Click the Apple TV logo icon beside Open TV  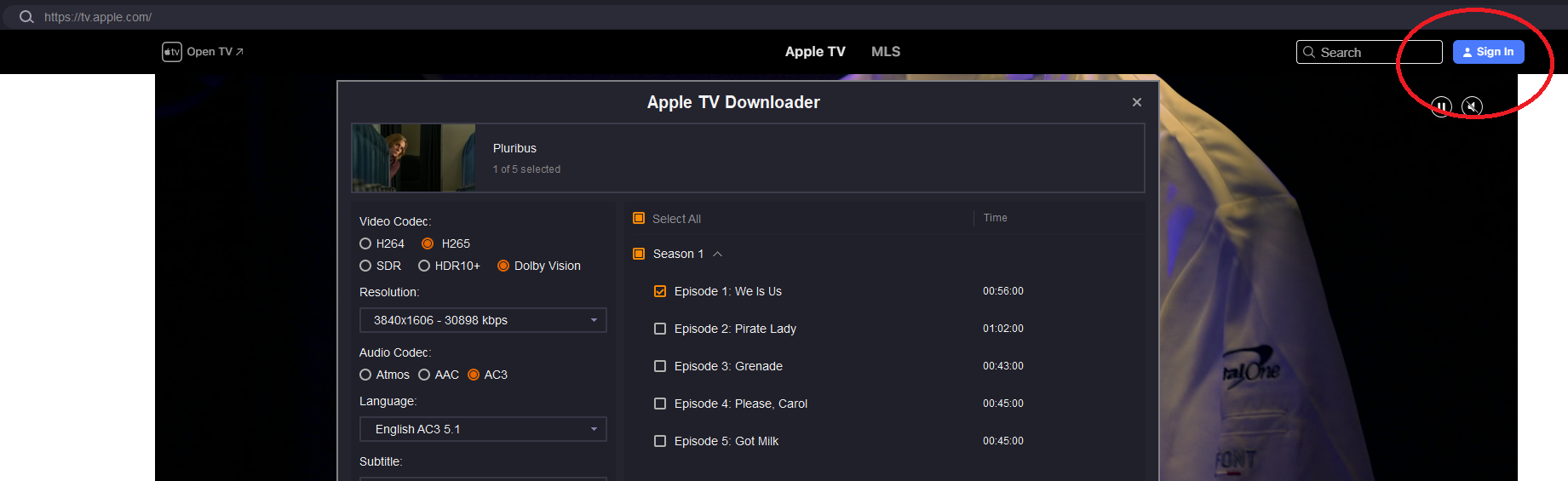point(172,52)
